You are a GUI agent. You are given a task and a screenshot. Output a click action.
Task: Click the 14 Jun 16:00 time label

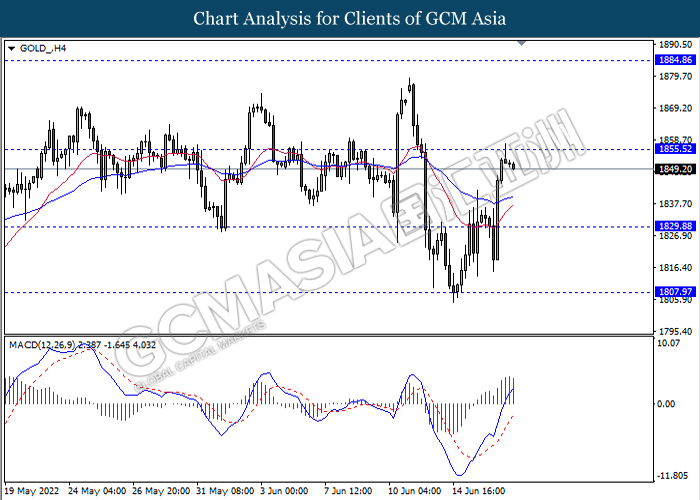pos(479,491)
